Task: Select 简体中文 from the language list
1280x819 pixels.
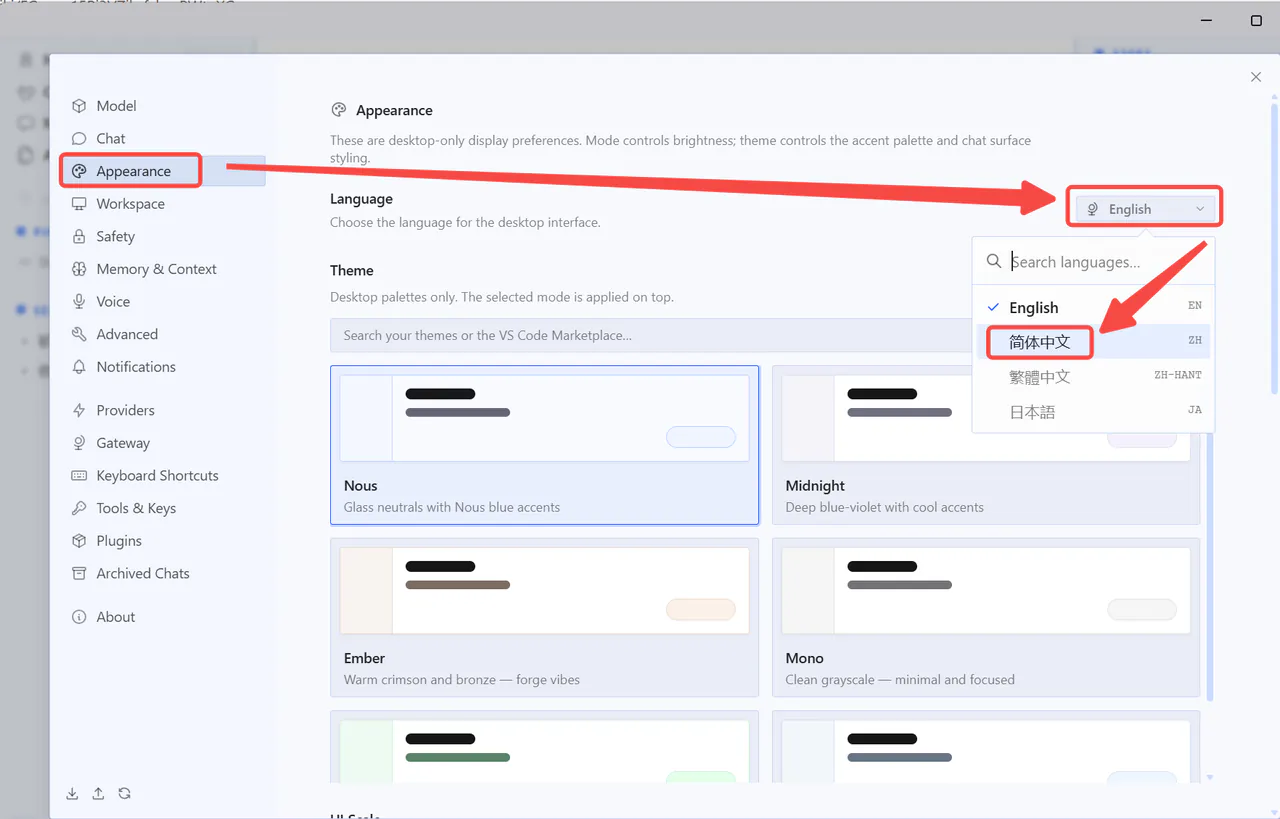Action: 1093,342
